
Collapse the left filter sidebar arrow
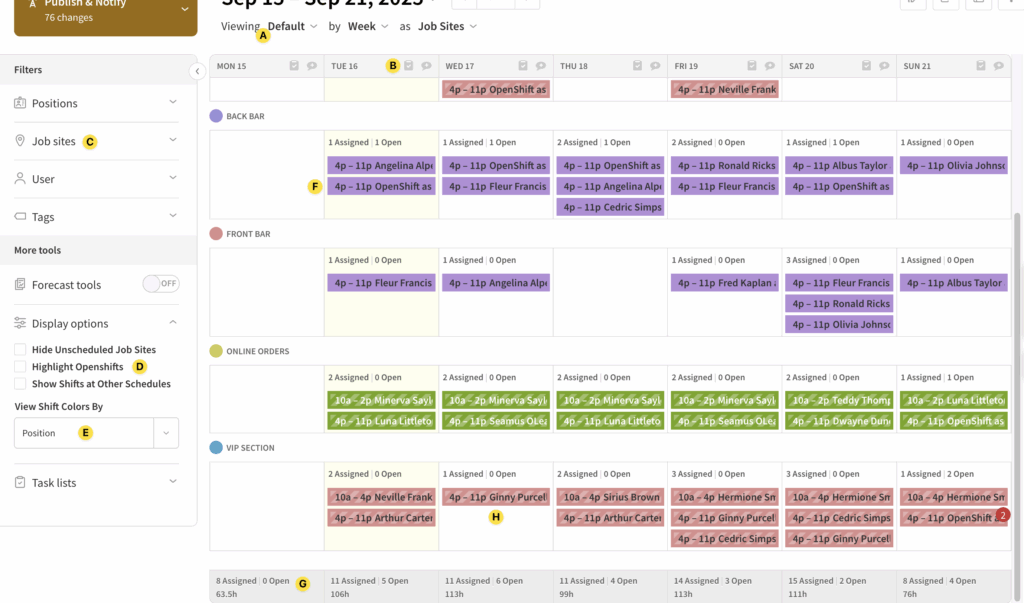tap(197, 71)
